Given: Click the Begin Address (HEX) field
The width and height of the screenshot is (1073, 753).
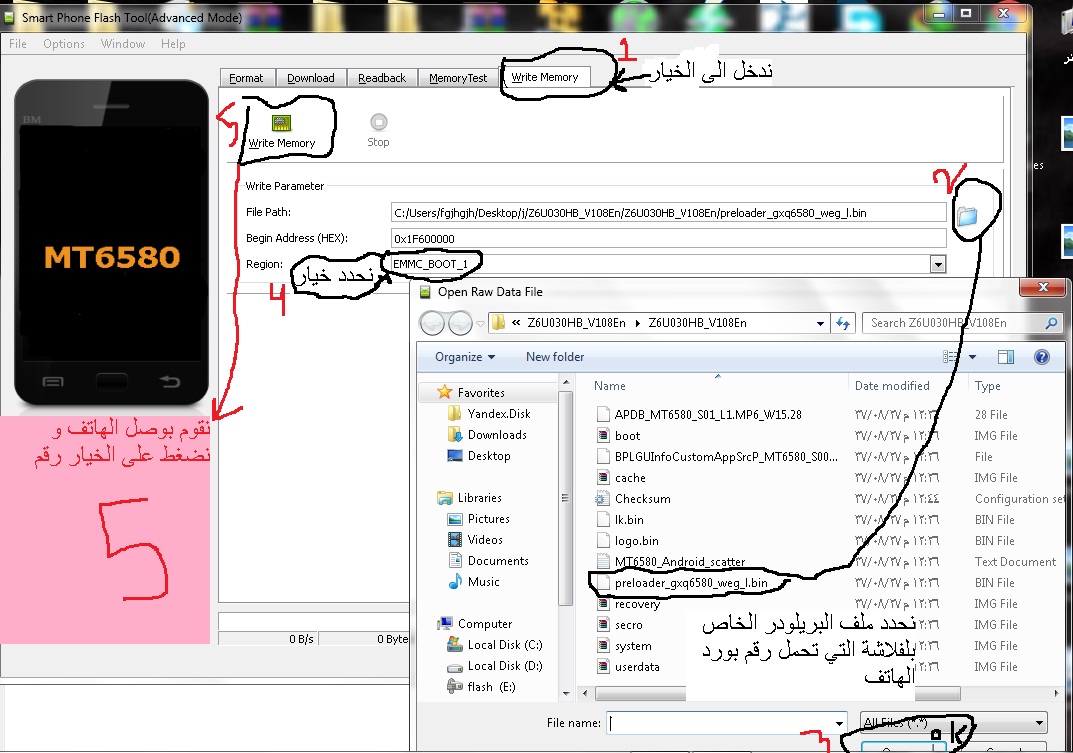Looking at the screenshot, I should tap(668, 238).
